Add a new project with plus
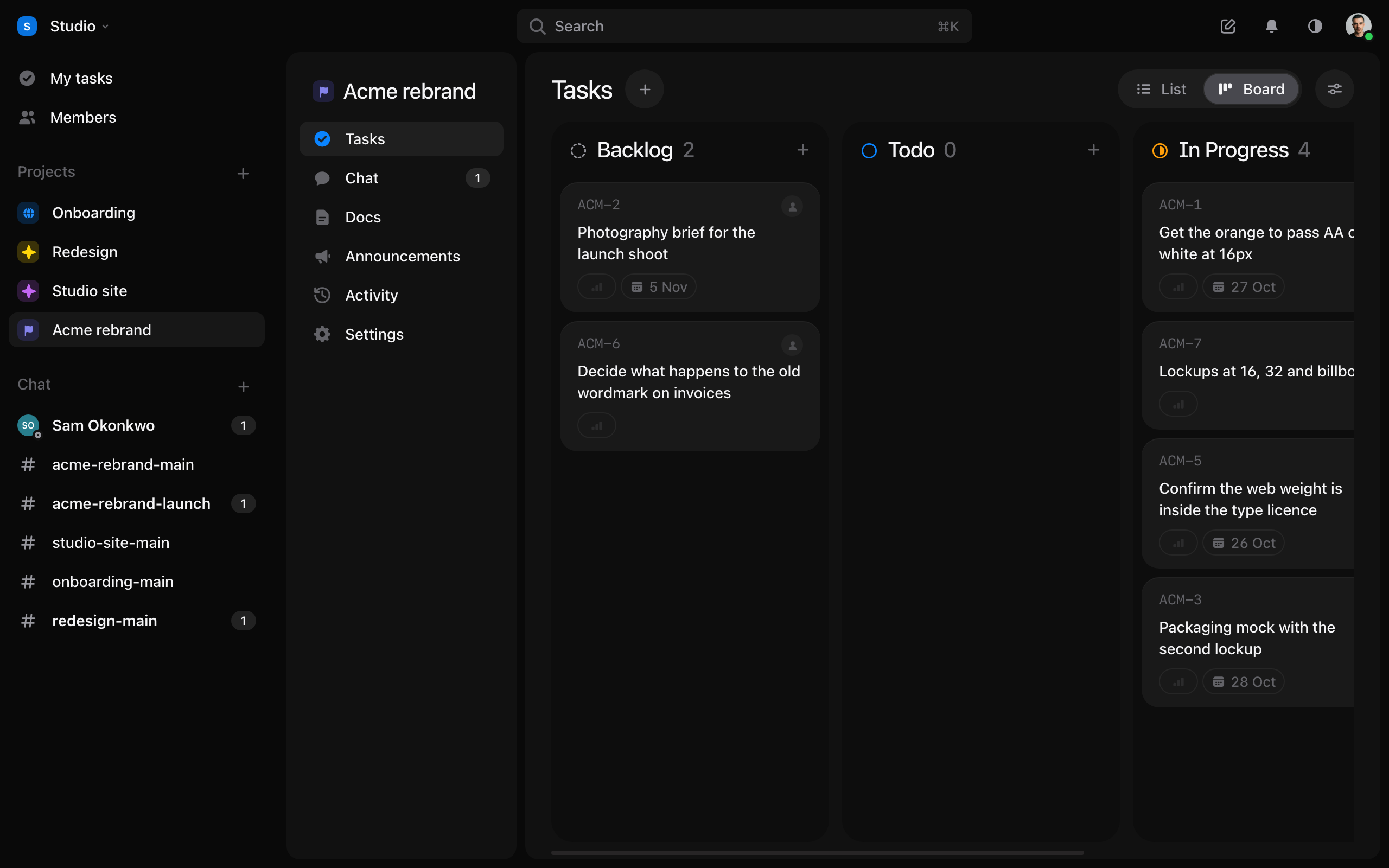 pos(243,174)
